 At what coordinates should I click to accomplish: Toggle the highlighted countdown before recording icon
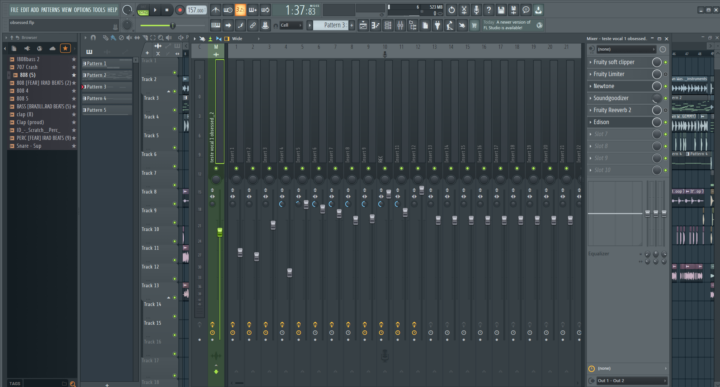point(240,10)
